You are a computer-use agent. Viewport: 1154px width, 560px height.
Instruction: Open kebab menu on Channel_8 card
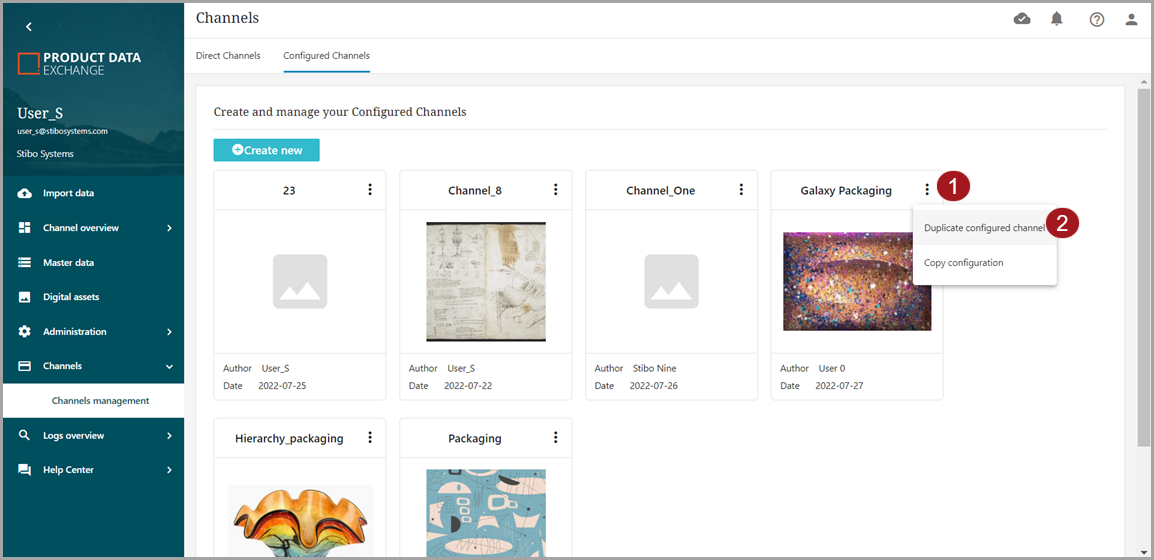click(556, 190)
